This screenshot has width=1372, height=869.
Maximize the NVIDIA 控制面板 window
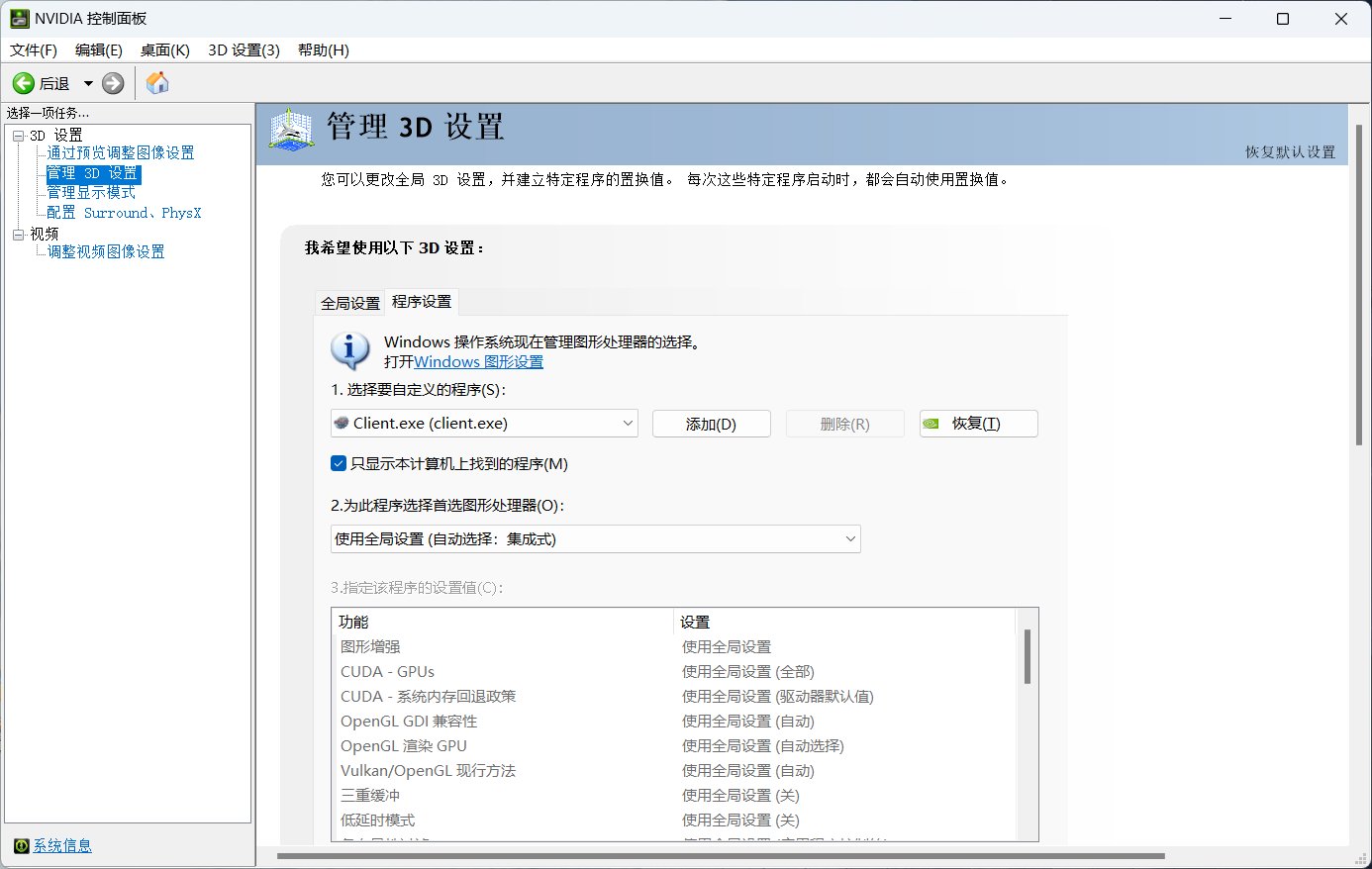click(1283, 19)
